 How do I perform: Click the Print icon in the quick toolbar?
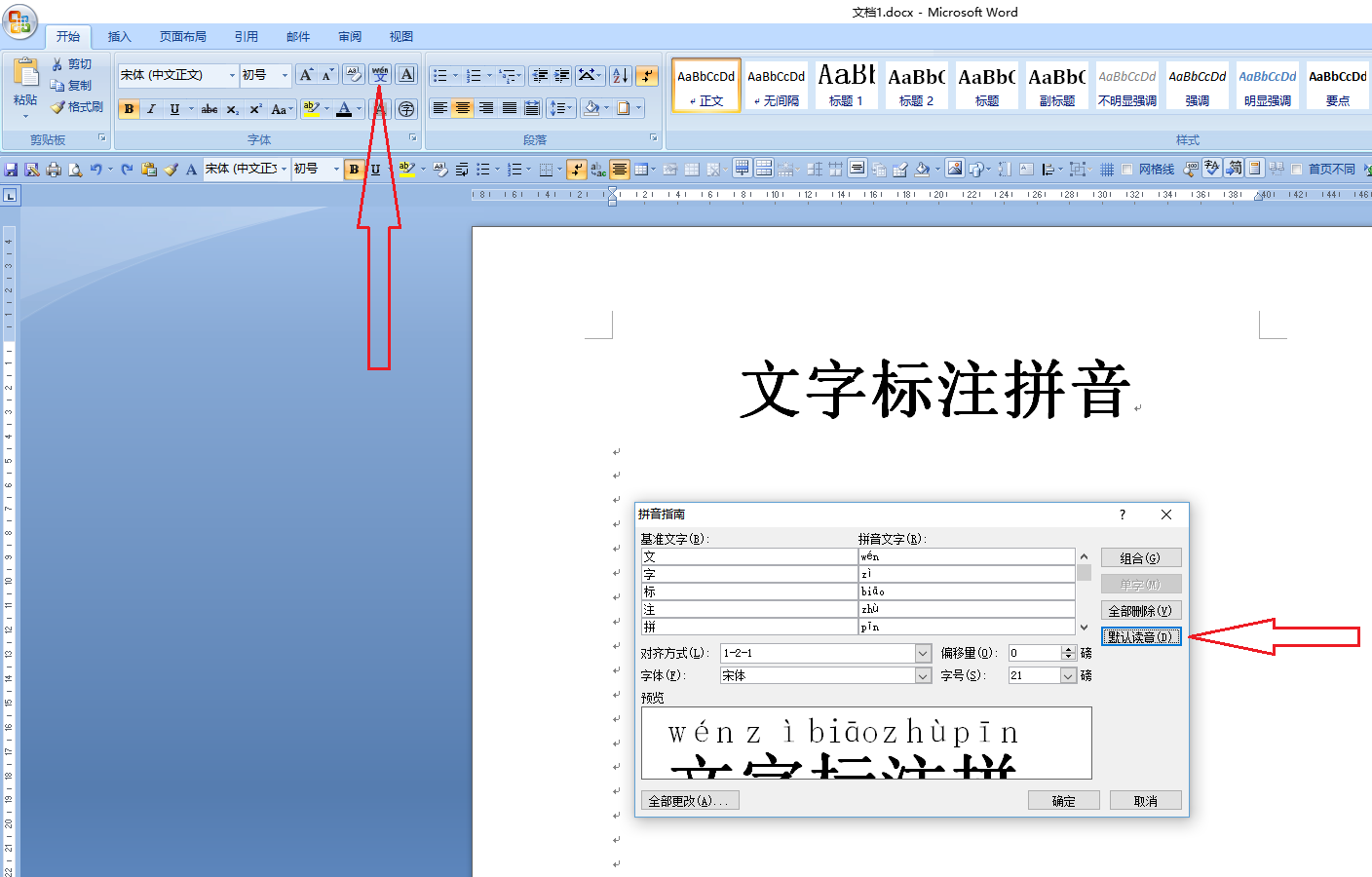(54, 170)
